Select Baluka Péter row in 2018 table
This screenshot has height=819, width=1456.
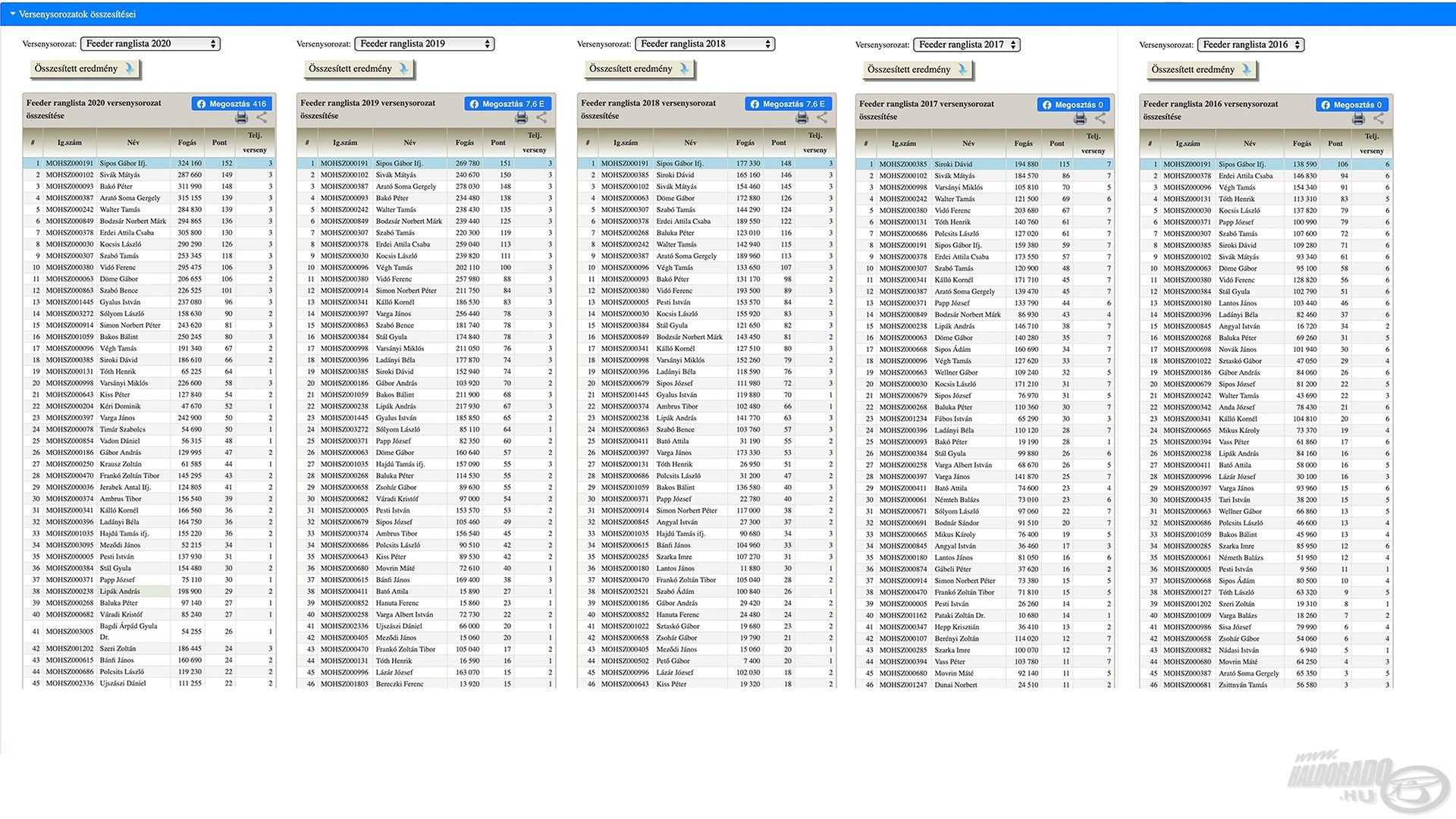[707, 233]
